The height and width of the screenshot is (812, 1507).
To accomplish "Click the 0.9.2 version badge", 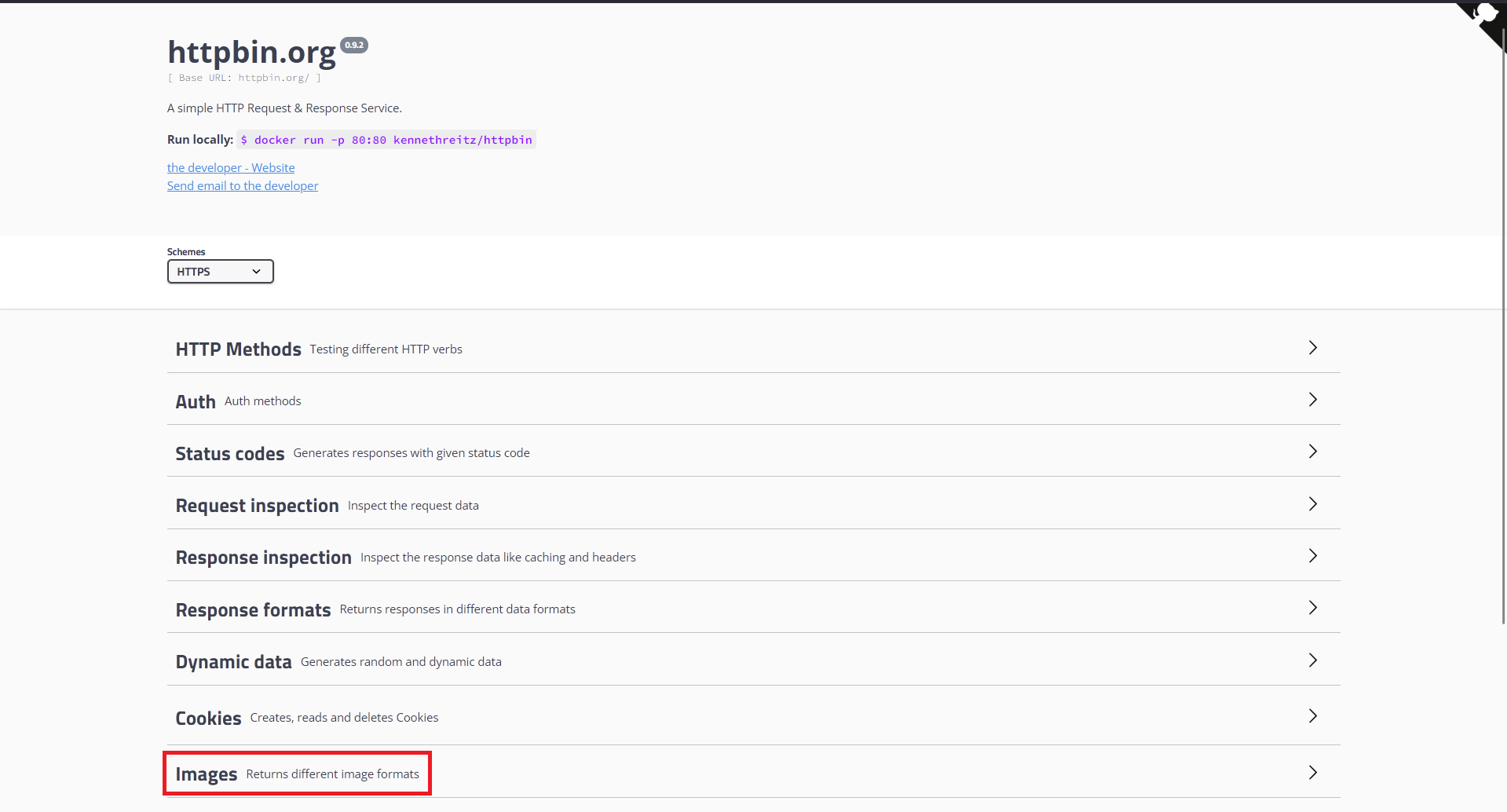I will tap(354, 45).
